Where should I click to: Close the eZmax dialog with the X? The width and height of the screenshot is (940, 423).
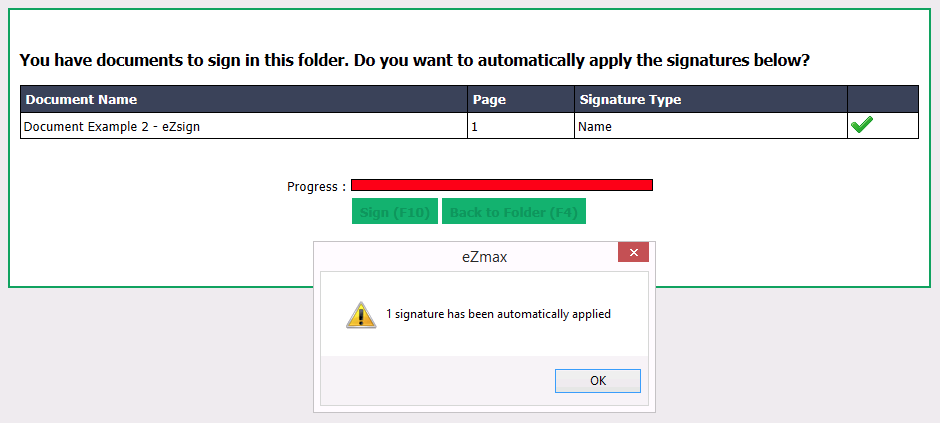coord(633,252)
